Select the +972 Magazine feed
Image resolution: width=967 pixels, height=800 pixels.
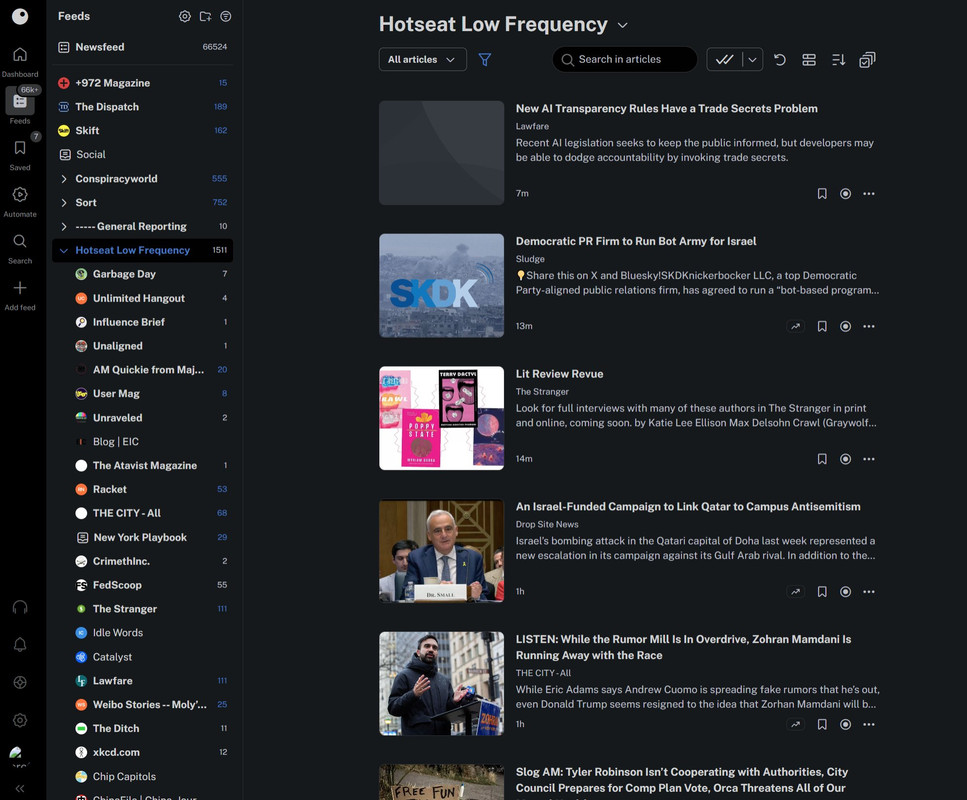point(142,83)
